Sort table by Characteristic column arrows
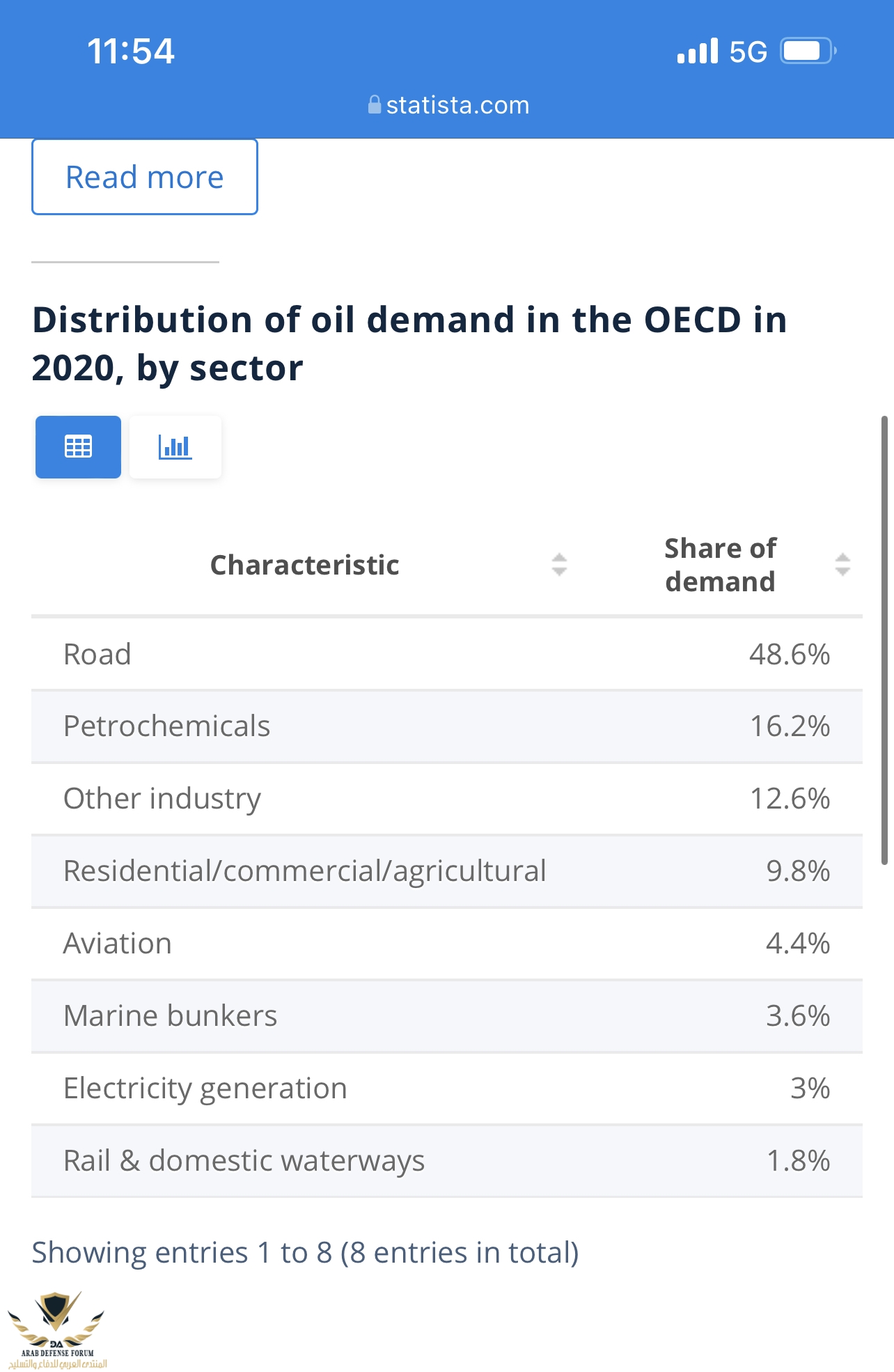This screenshot has height=1372, width=894. point(559,564)
